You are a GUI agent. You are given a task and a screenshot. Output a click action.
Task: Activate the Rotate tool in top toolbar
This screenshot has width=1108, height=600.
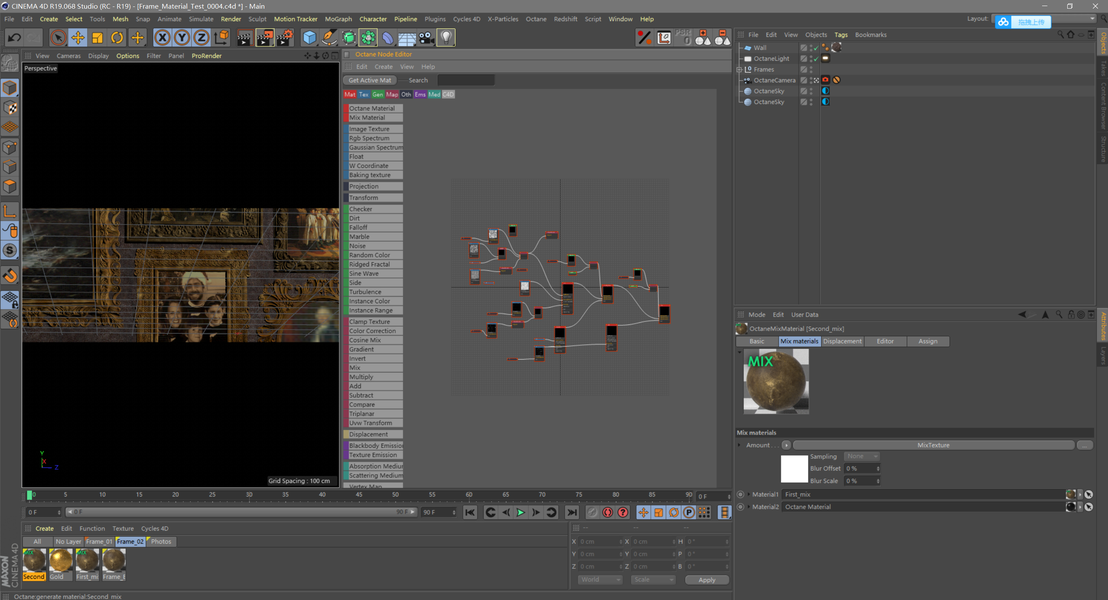click(117, 37)
